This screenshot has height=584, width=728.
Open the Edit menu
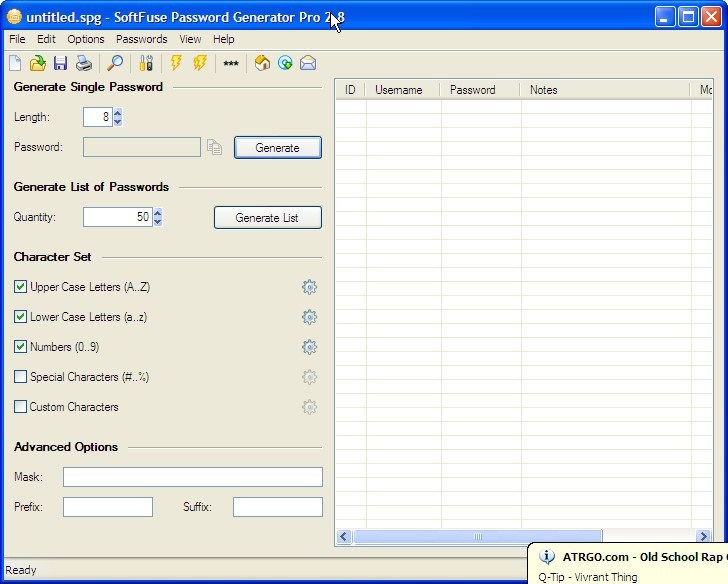[x=46, y=39]
